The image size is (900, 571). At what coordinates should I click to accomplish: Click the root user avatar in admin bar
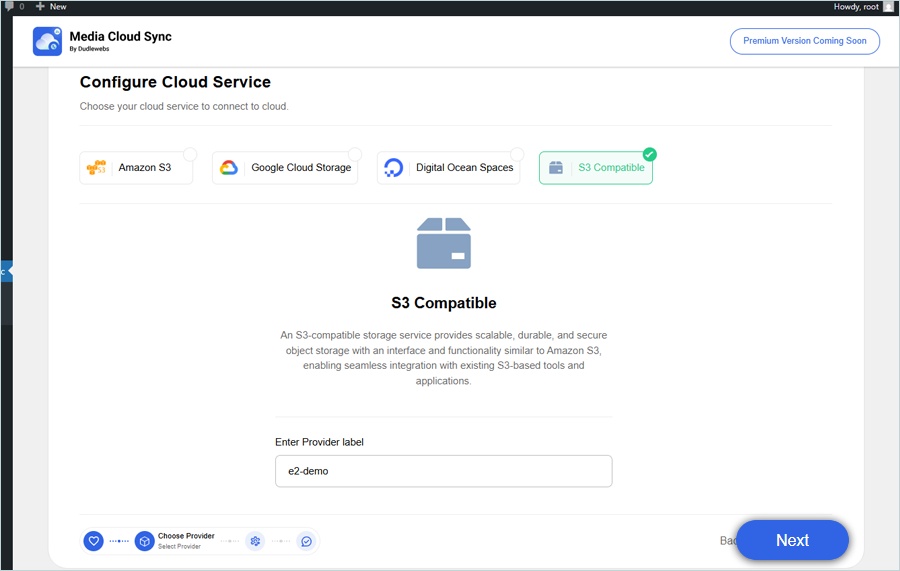click(889, 6)
